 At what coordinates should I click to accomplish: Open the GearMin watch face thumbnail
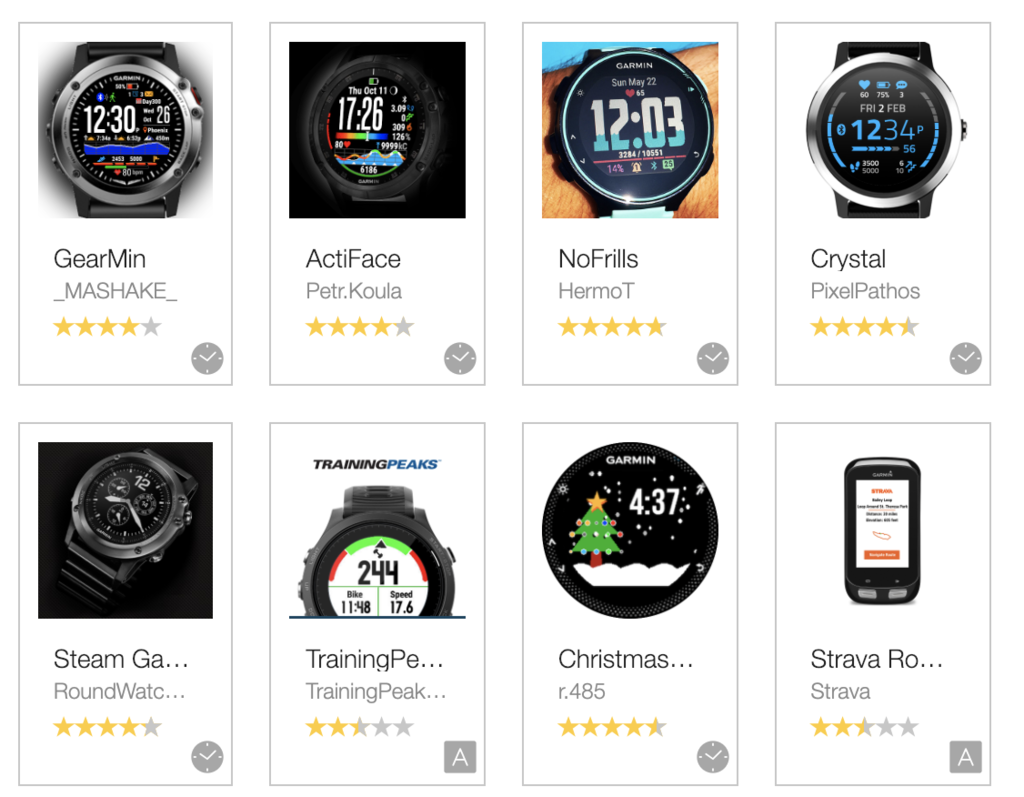point(125,130)
